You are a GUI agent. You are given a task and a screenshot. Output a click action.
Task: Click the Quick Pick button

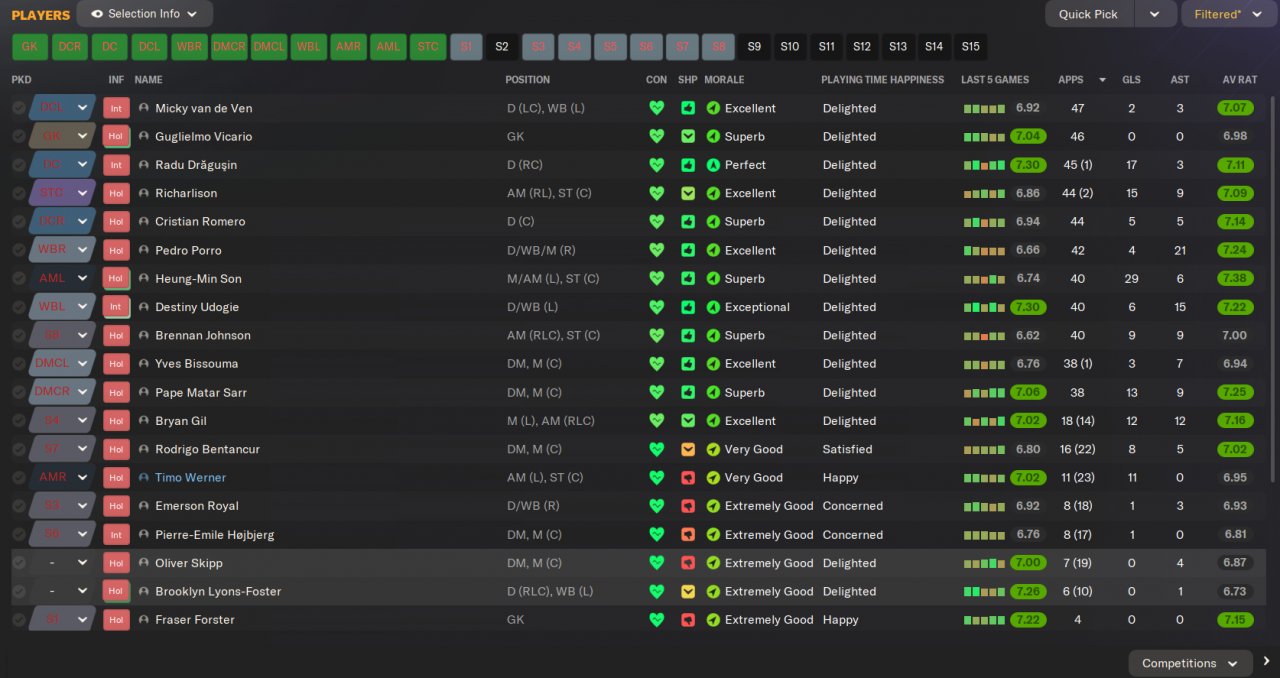coord(1090,14)
